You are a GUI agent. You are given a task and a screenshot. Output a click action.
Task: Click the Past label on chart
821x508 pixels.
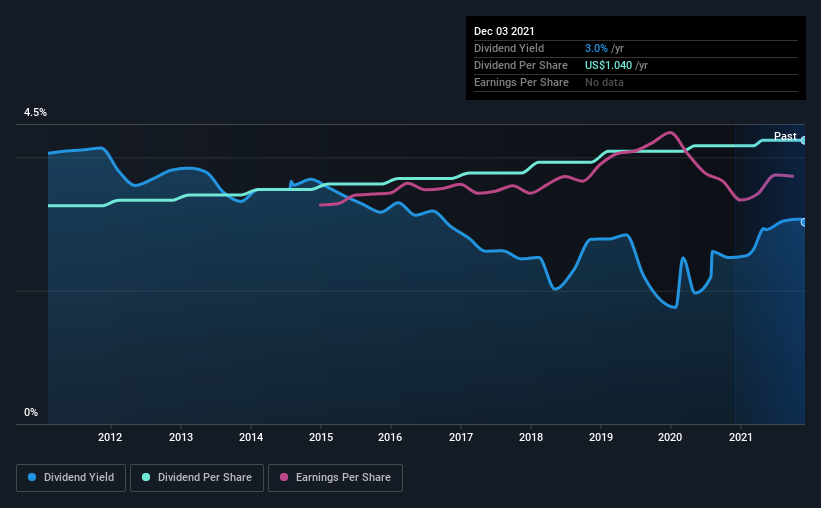[785, 136]
